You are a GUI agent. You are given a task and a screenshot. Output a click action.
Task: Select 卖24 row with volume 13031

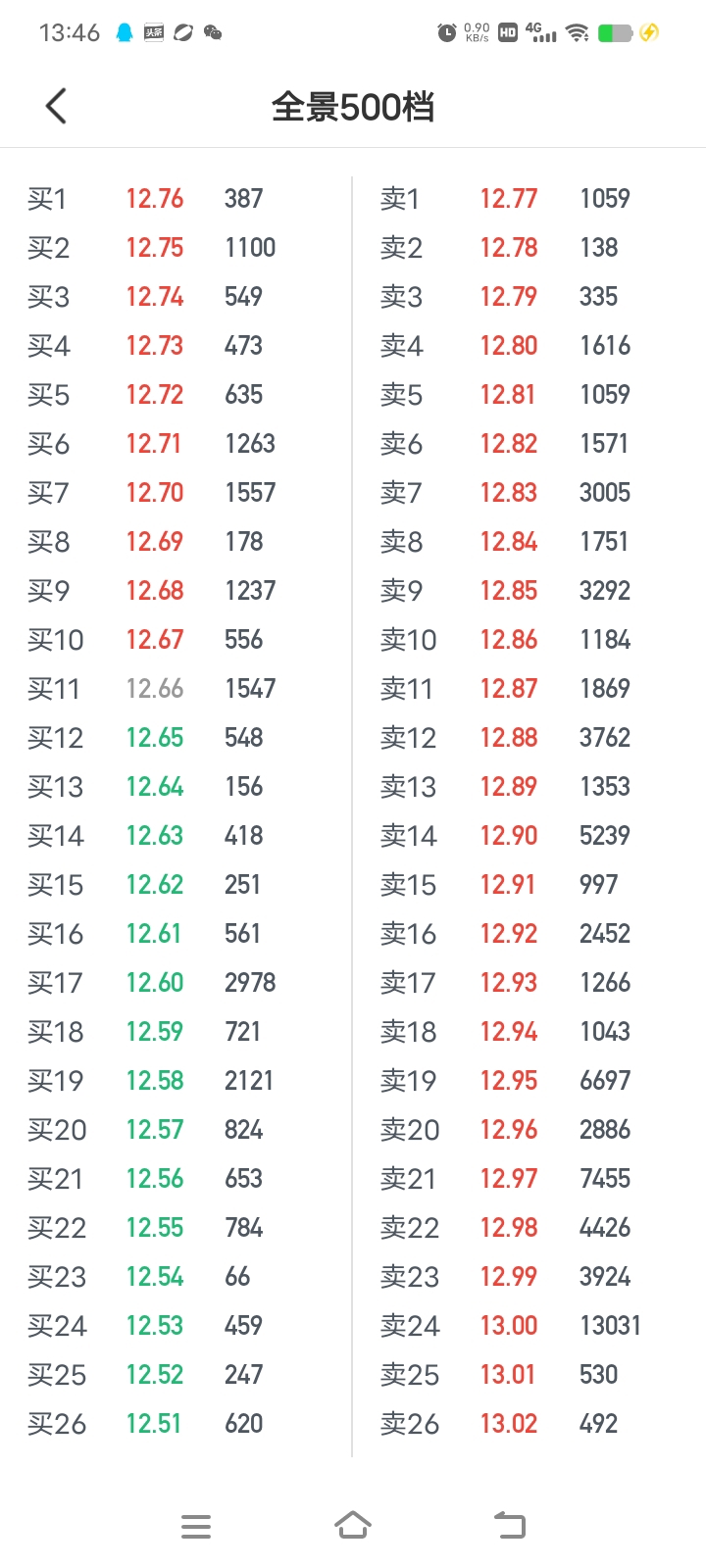point(529,1326)
